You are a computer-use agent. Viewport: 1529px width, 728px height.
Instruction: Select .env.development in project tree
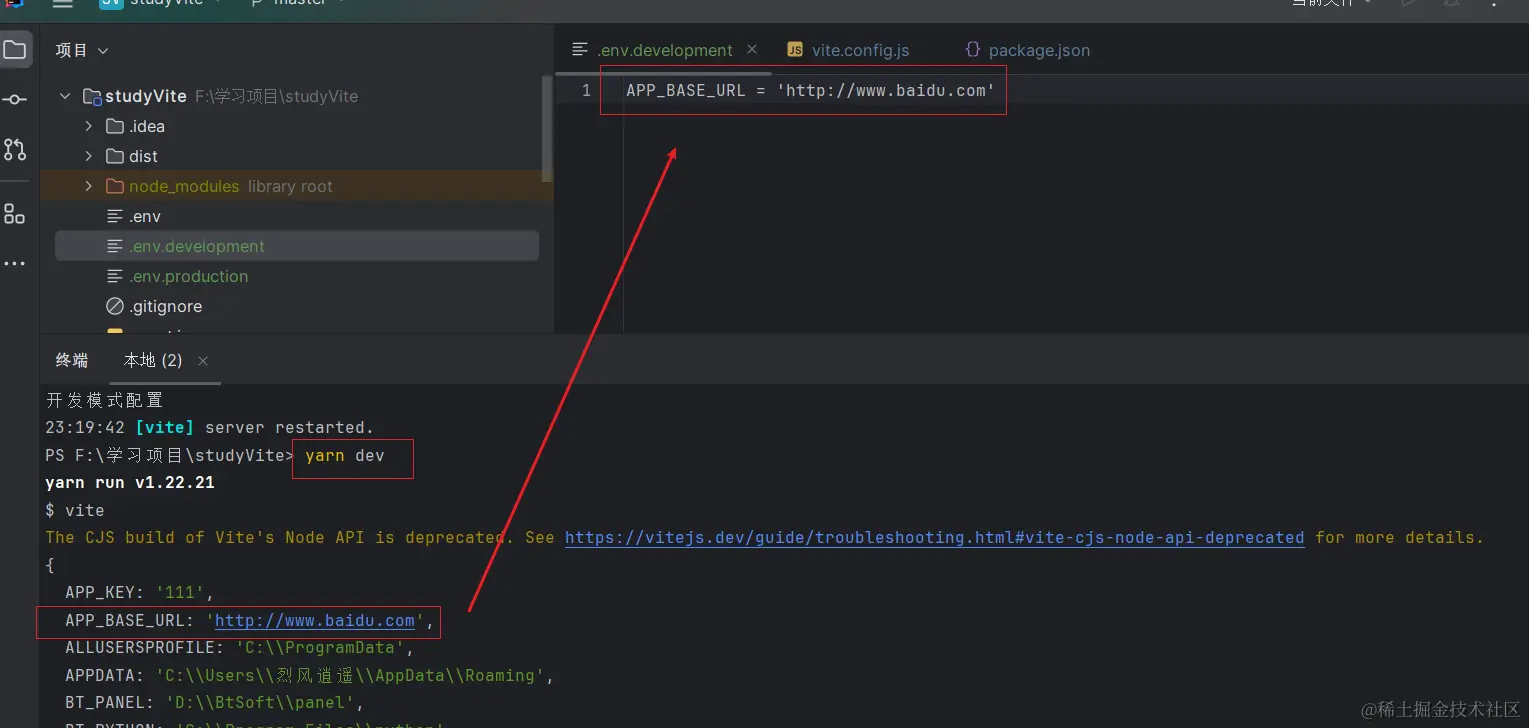point(297,246)
